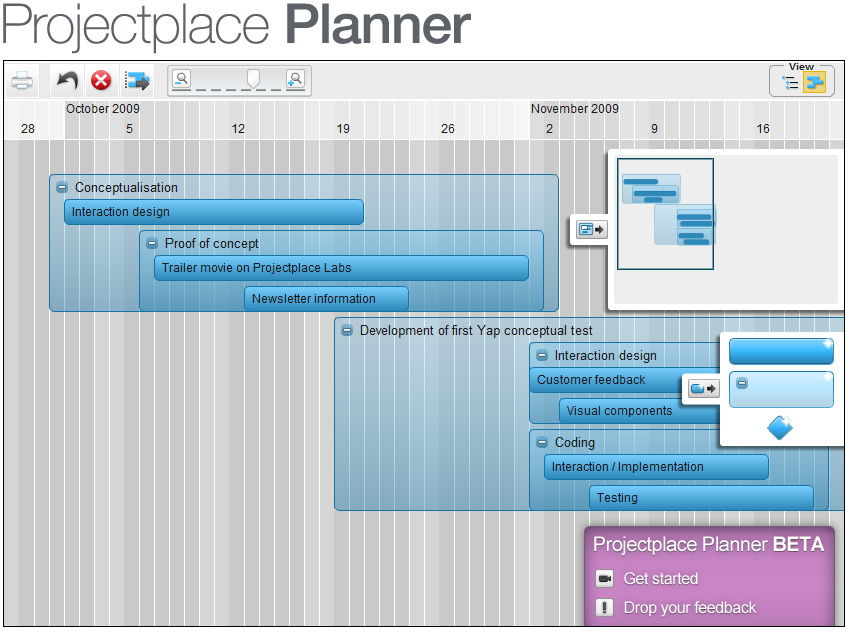Click the zoom out magnifier icon

tap(182, 79)
